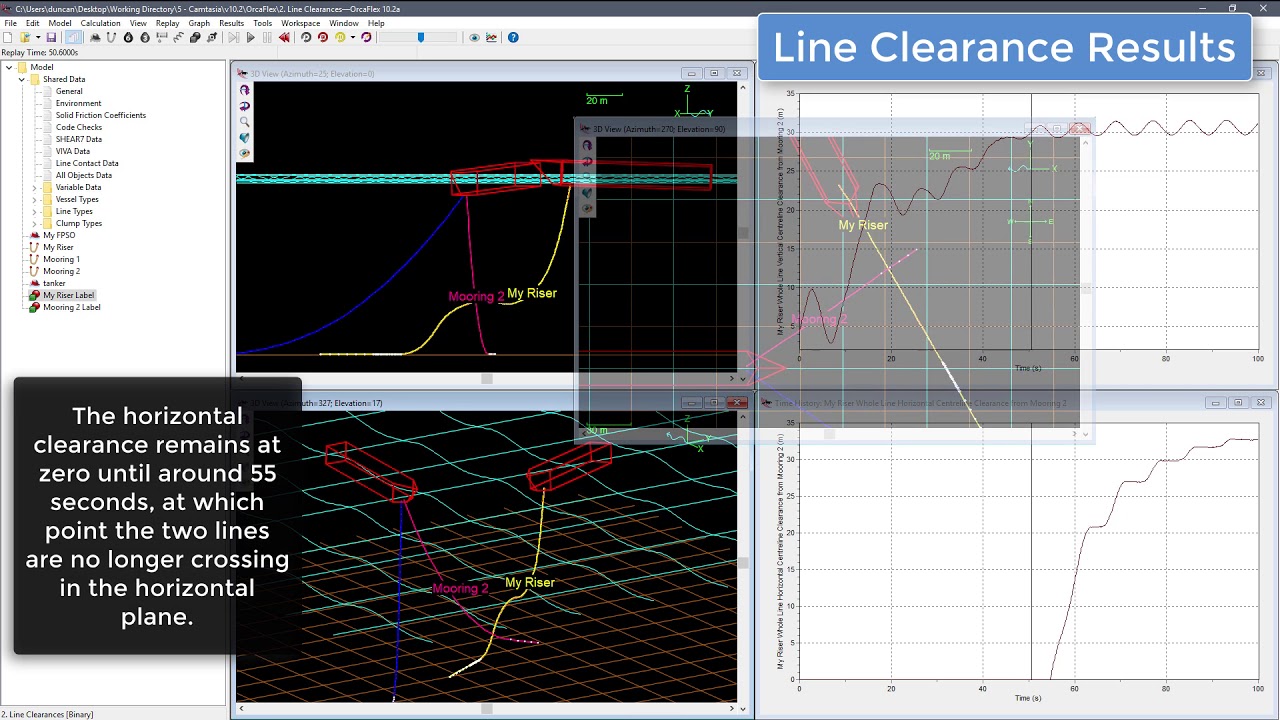This screenshot has height=720, width=1280.
Task: Add a new 3D buoy object
Action: tap(145, 37)
